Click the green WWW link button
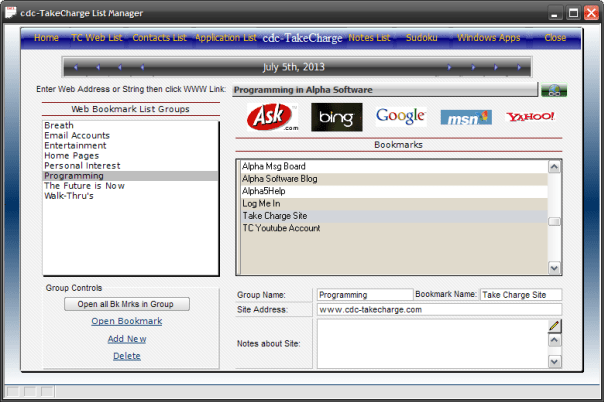 pos(553,90)
